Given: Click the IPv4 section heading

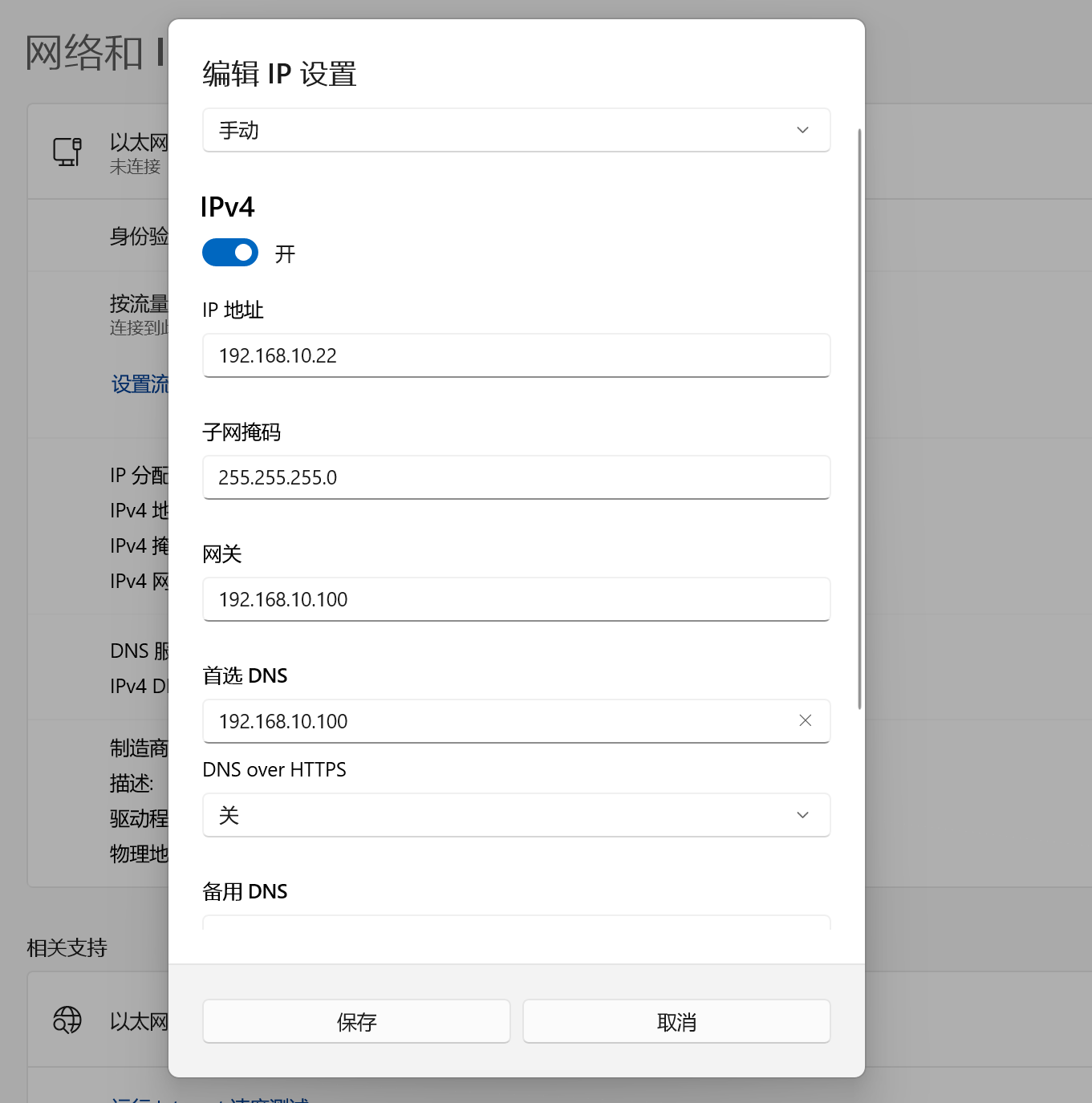Looking at the screenshot, I should [228, 207].
